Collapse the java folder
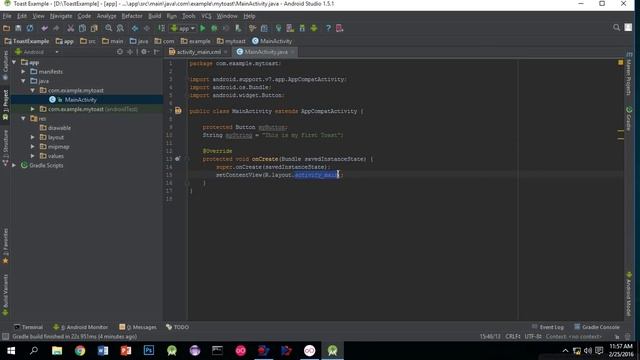 [24, 81]
